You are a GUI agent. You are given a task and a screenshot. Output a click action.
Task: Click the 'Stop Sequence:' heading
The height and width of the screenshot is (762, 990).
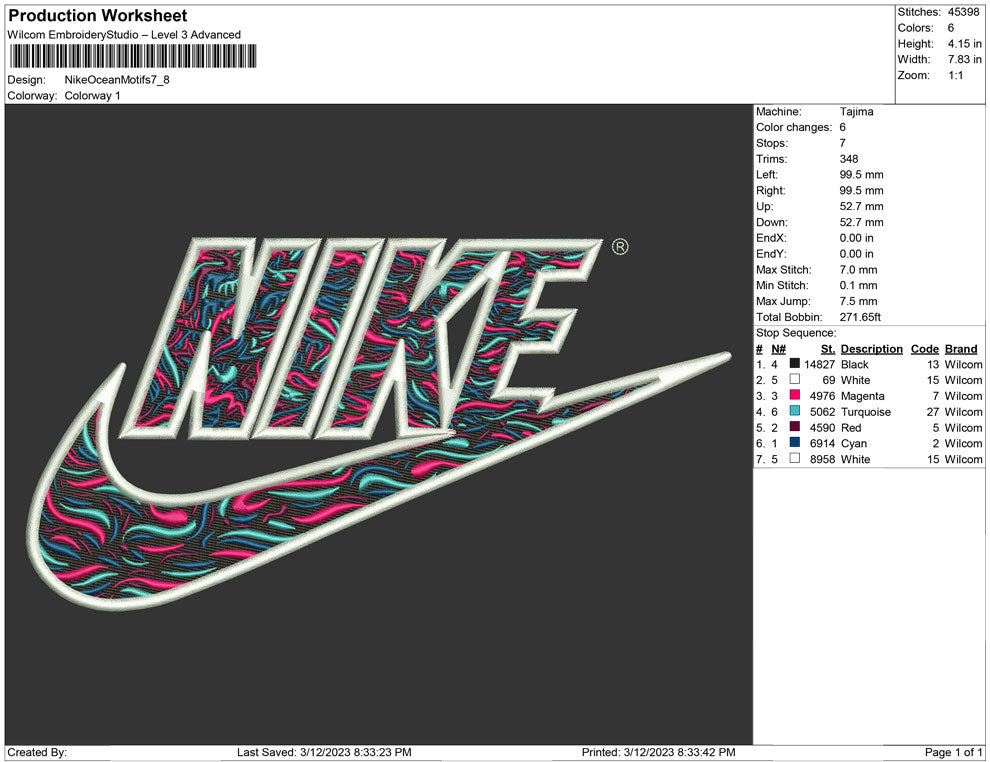coord(796,332)
